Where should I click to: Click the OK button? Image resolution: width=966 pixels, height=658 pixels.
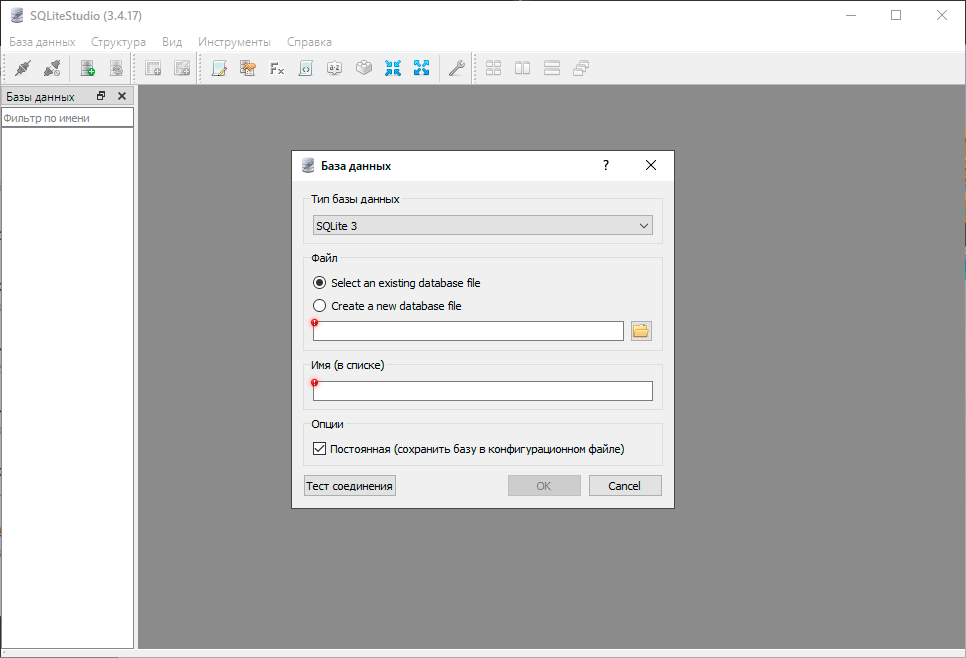[x=544, y=485]
